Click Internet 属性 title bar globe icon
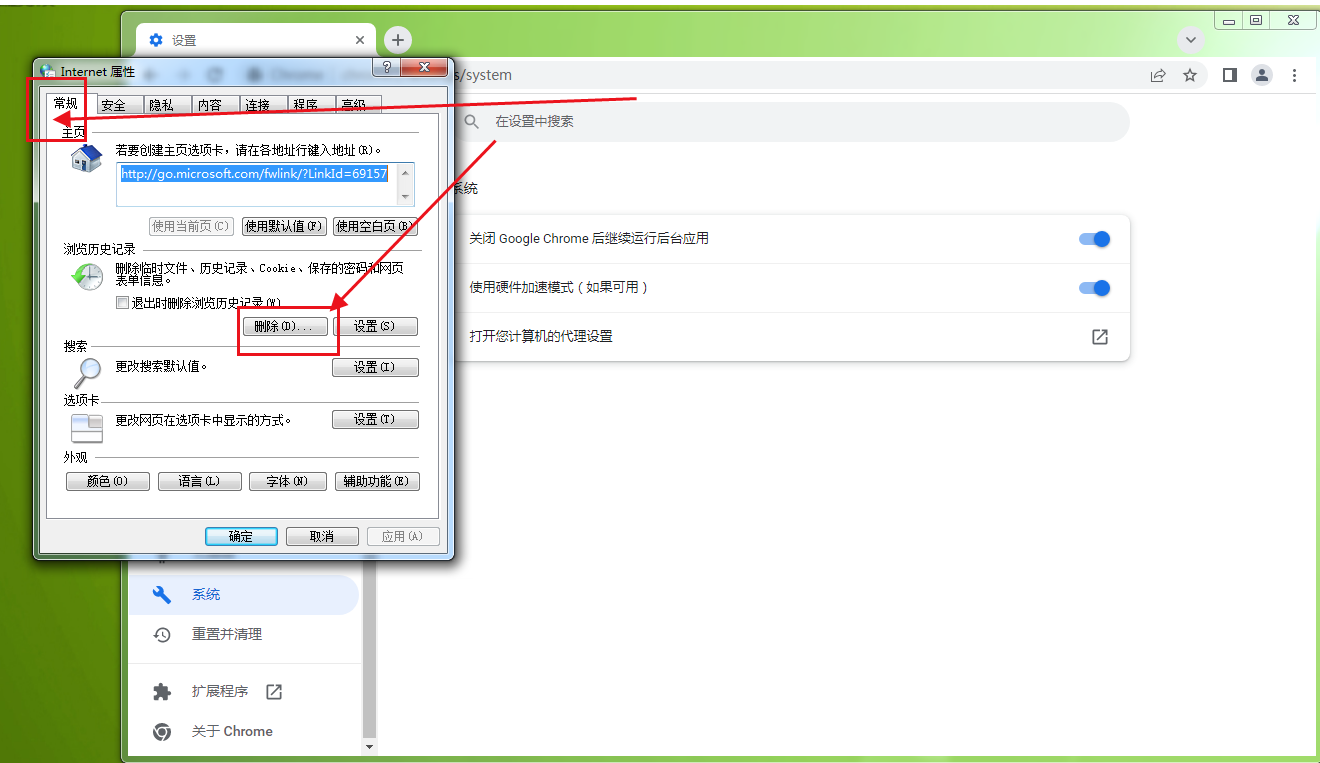Screen dimensions: 1320x763 pyautogui.click(x=48, y=71)
